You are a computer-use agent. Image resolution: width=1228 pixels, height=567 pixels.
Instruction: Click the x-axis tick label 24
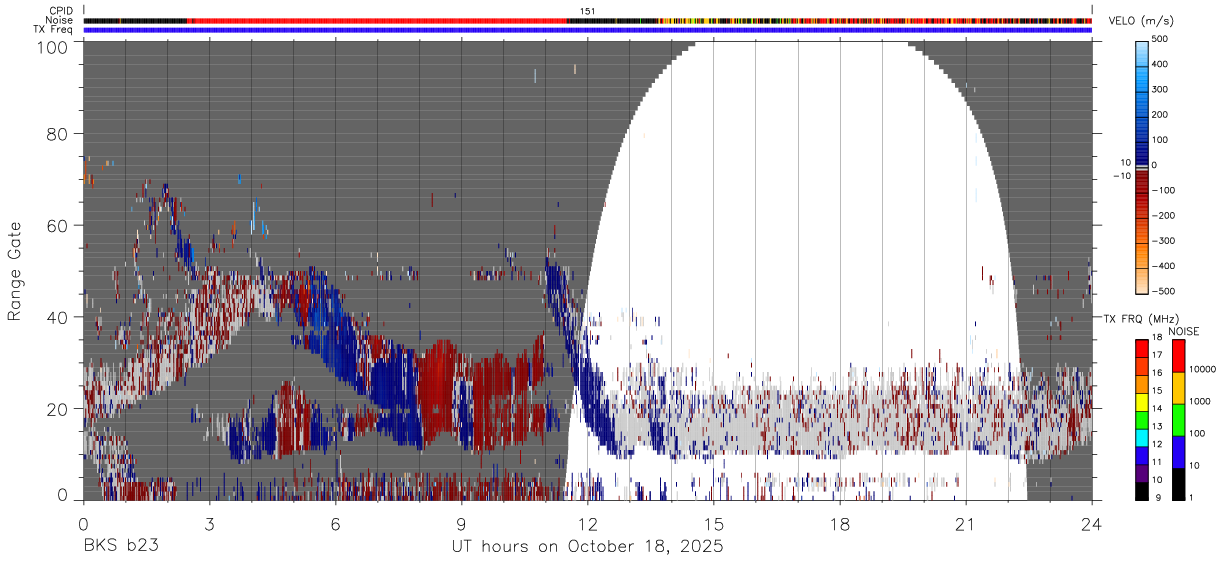(x=1092, y=524)
